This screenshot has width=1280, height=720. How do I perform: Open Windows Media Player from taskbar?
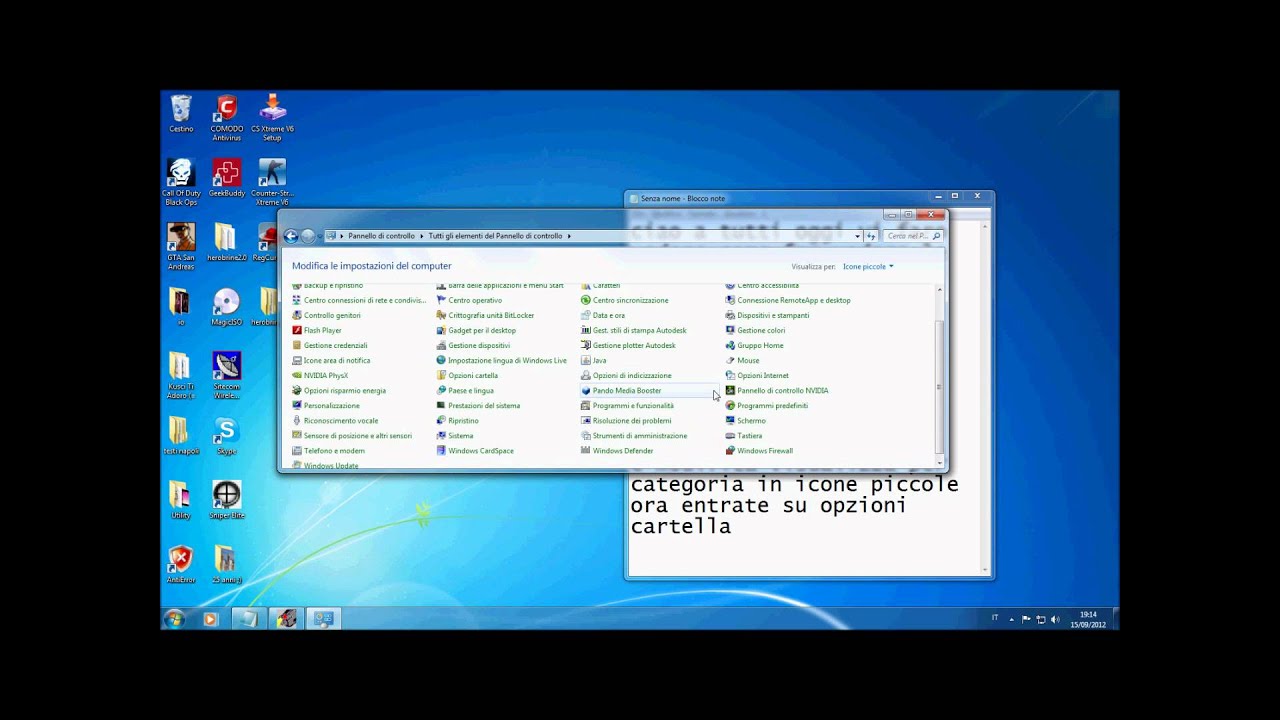(x=210, y=619)
